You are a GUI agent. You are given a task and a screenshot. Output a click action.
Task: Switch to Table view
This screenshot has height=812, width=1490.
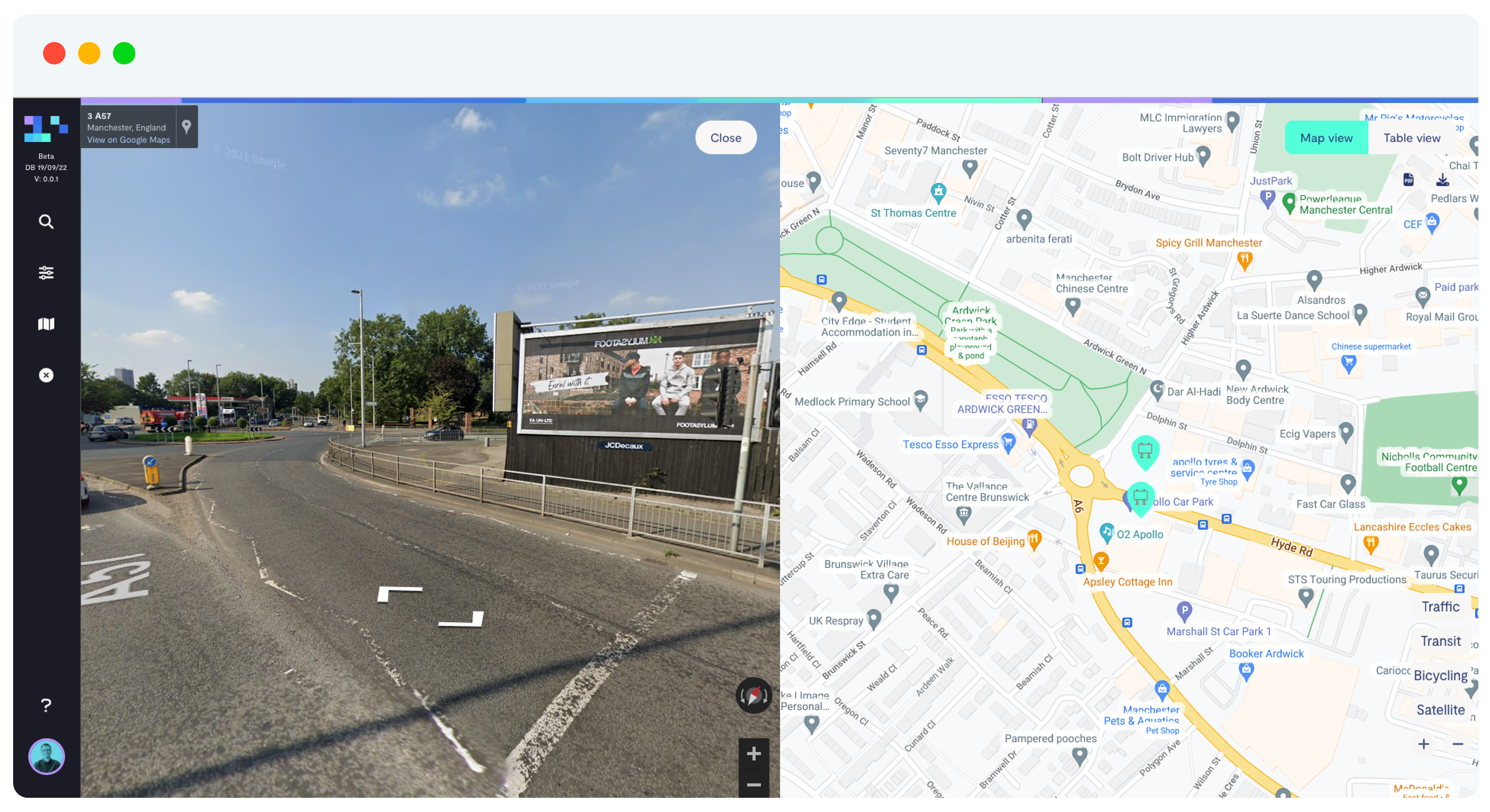[1411, 138]
